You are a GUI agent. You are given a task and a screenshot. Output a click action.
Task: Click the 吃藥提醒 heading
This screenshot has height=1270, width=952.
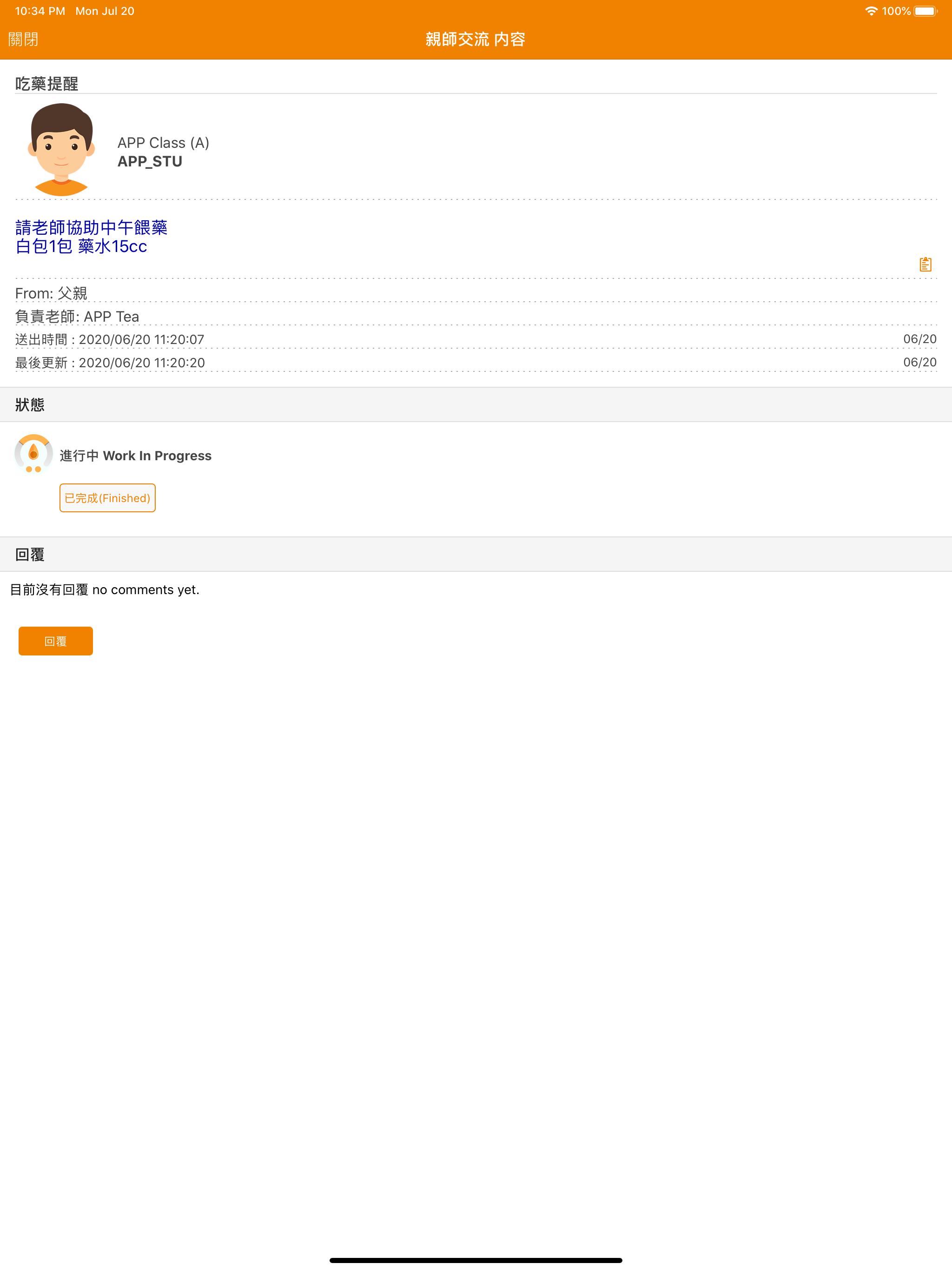click(46, 84)
